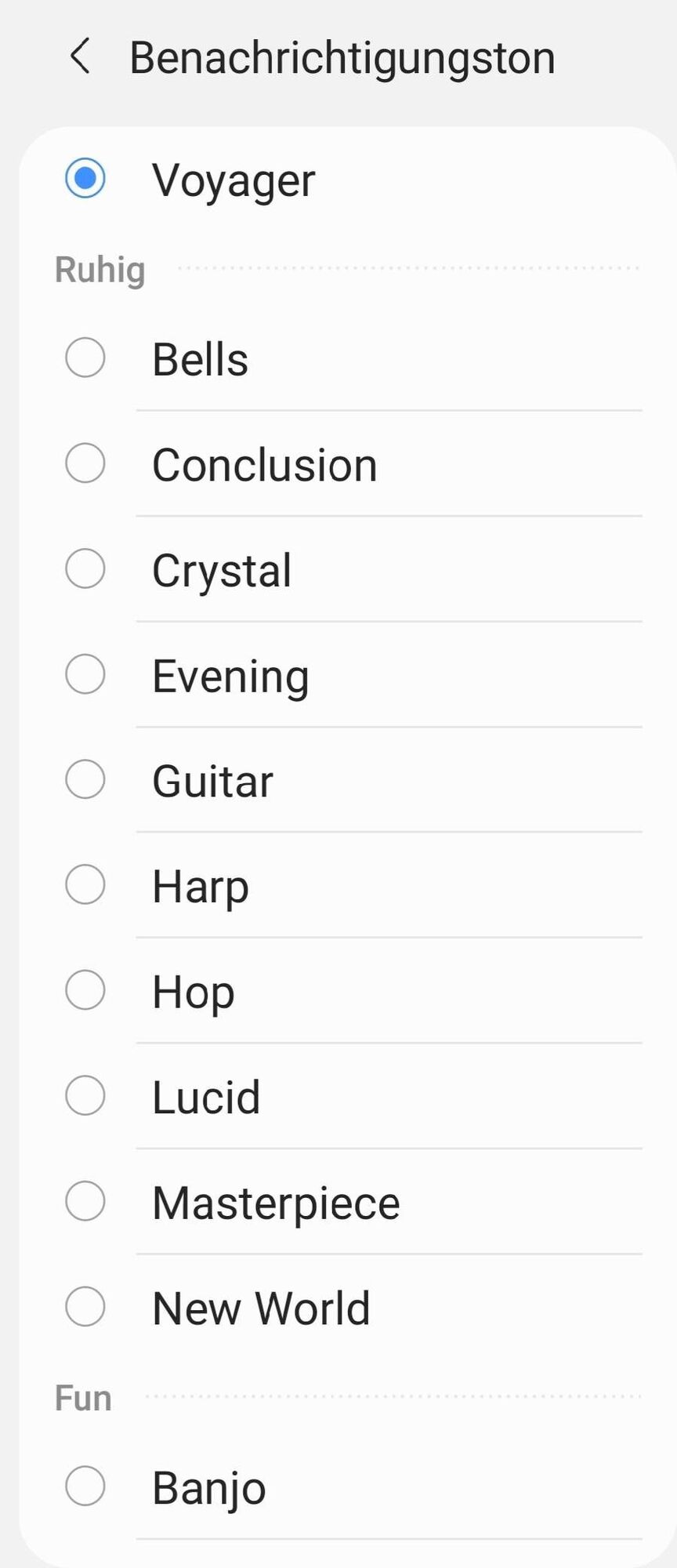Tap the New World text label

(261, 1308)
